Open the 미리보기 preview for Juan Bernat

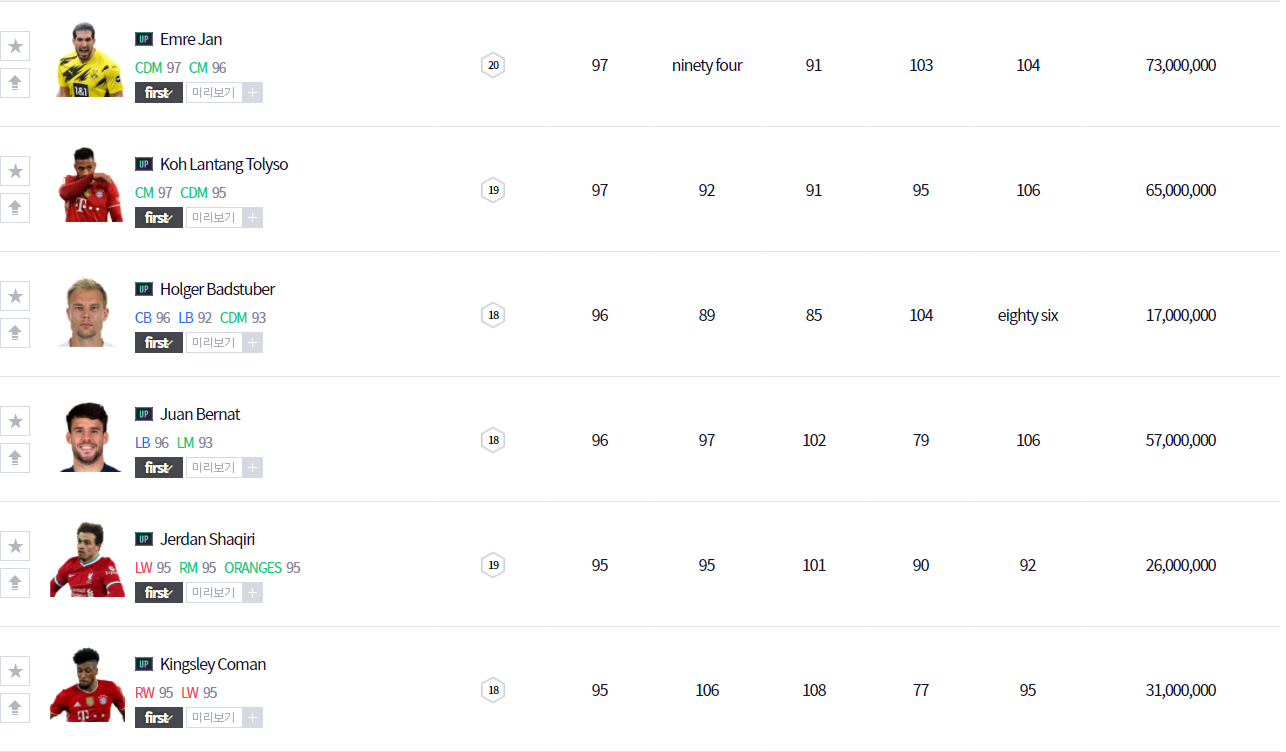click(214, 468)
